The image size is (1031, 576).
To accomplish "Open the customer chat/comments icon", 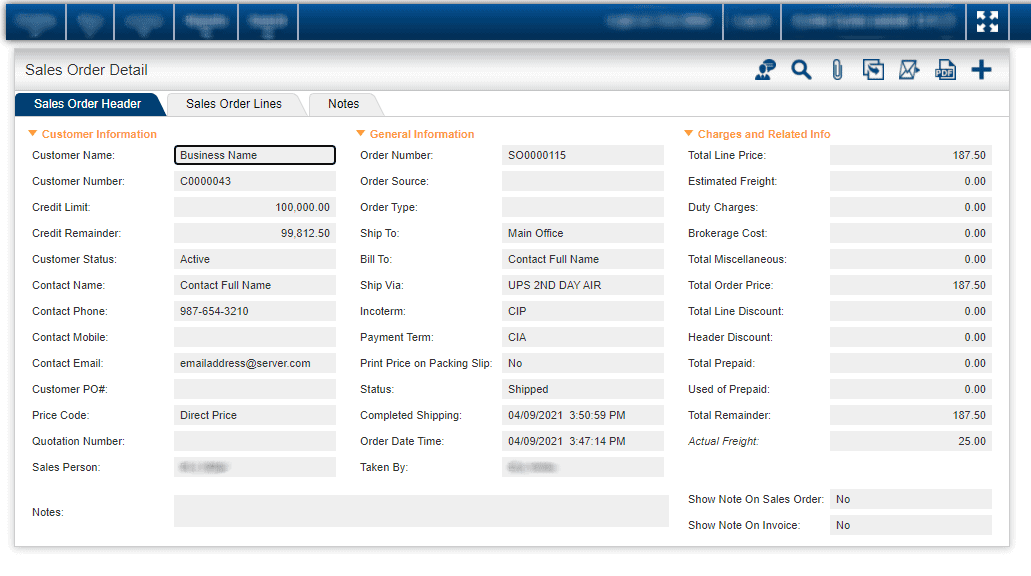I will click(765, 70).
